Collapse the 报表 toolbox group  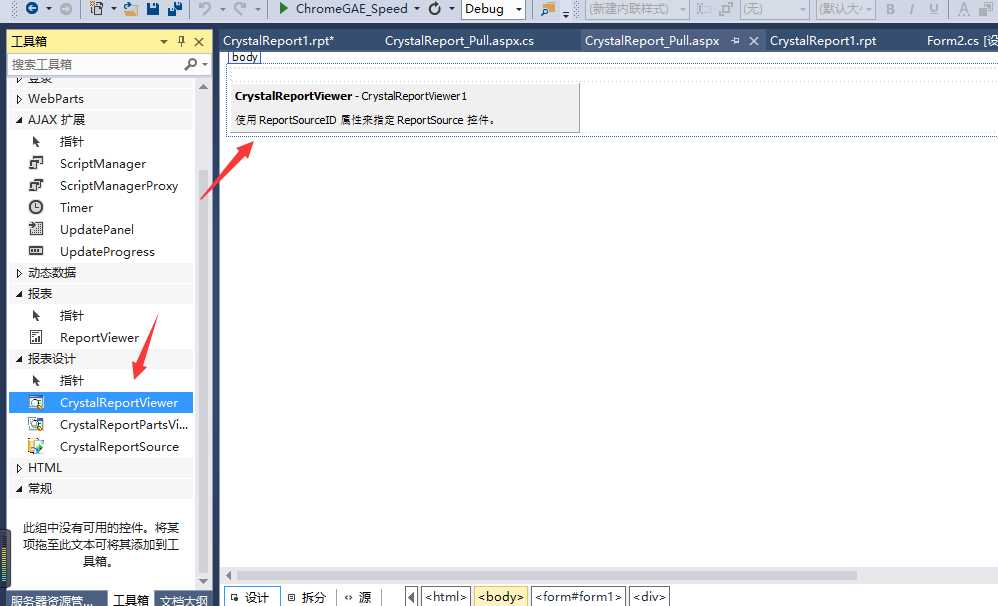[19, 293]
